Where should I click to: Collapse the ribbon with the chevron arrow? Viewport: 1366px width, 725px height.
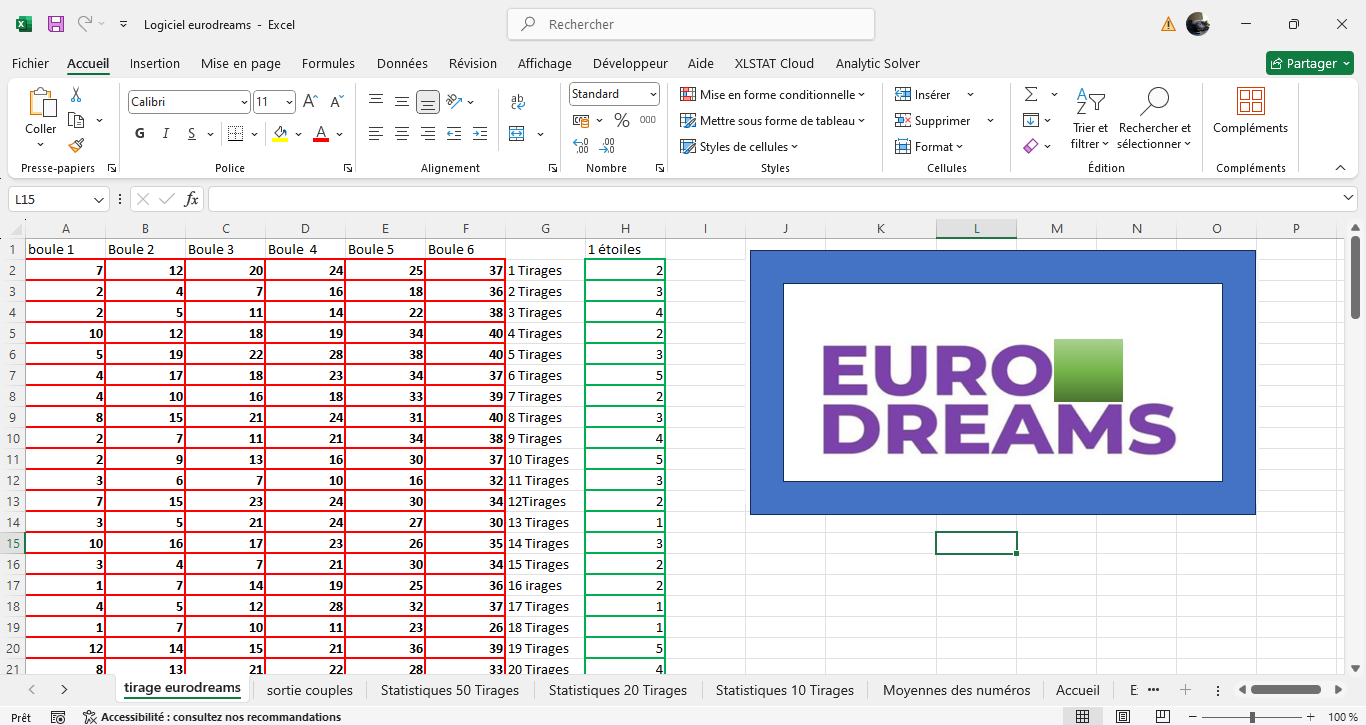click(x=1341, y=167)
